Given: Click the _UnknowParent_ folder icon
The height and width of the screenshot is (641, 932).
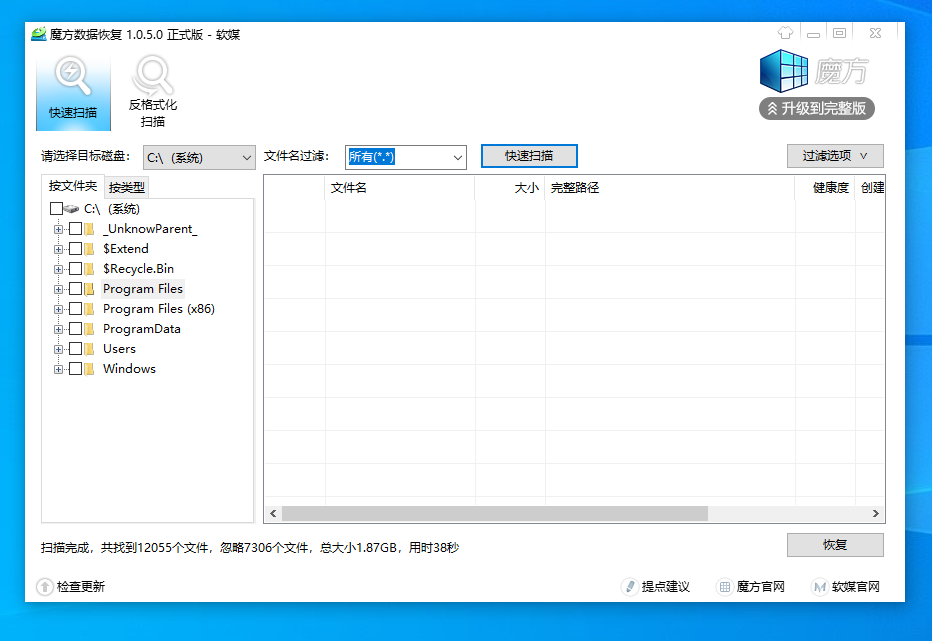Looking at the screenshot, I should [x=89, y=229].
